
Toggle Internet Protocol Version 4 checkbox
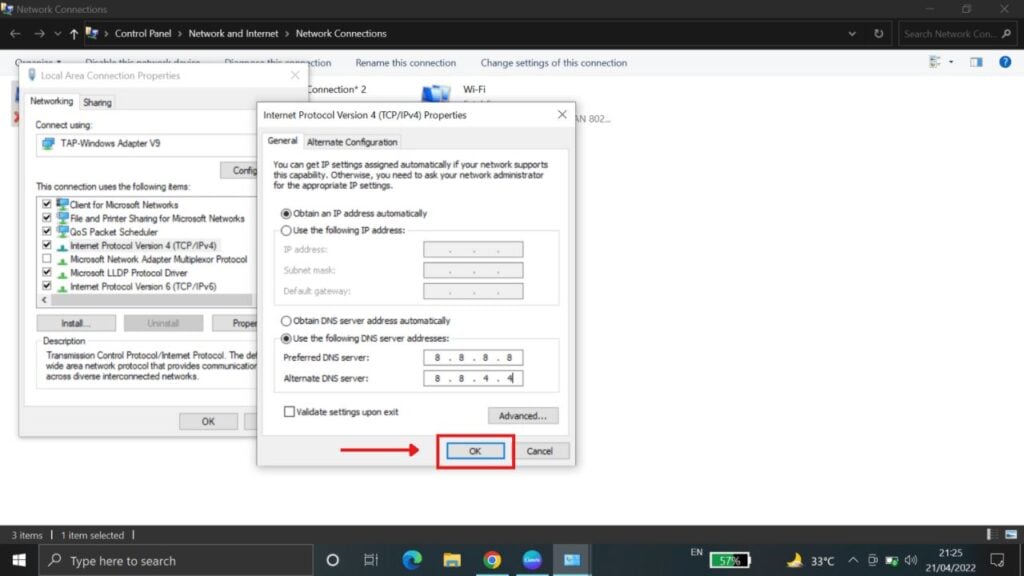click(46, 245)
